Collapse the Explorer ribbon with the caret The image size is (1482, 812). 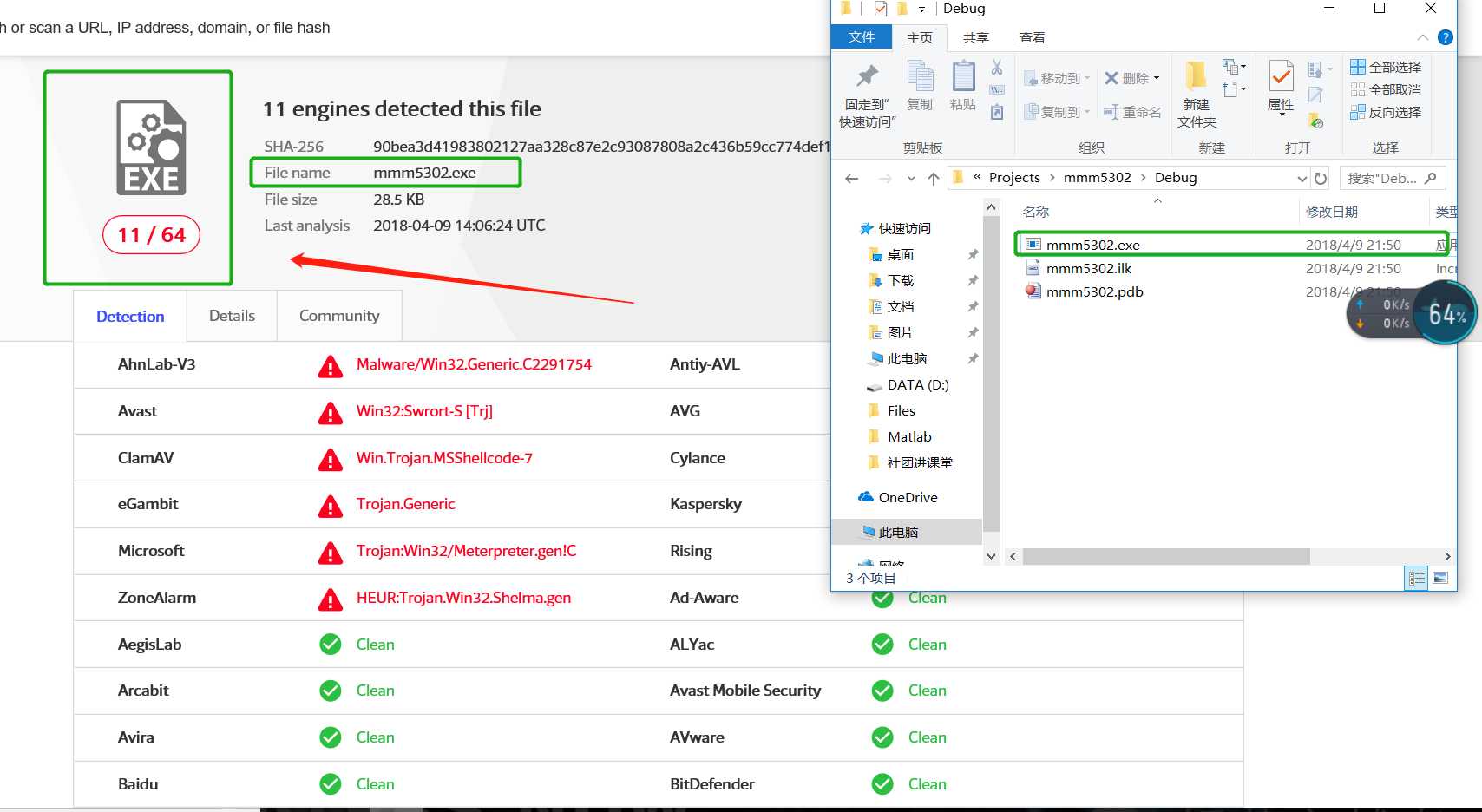[1422, 37]
